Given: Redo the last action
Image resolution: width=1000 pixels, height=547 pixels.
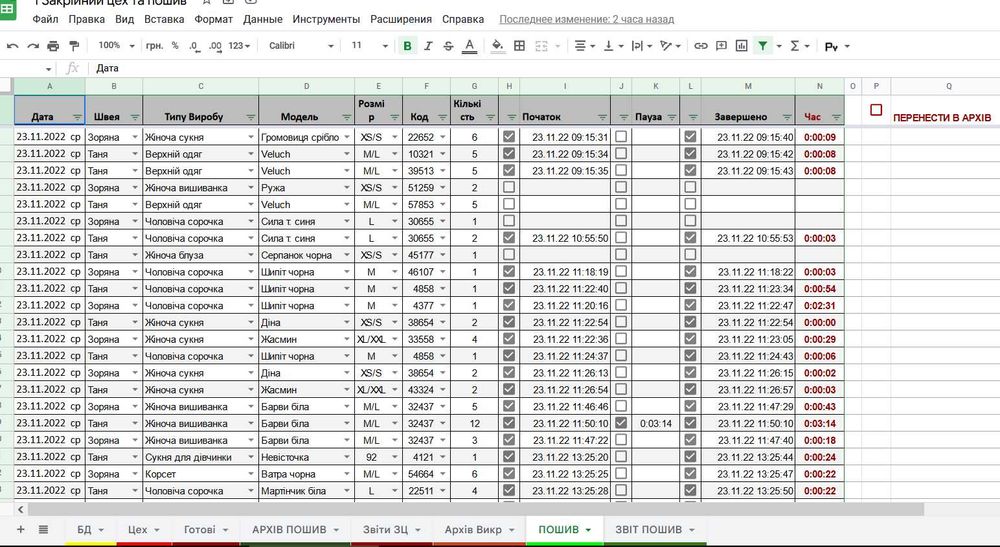Looking at the screenshot, I should click(33, 46).
